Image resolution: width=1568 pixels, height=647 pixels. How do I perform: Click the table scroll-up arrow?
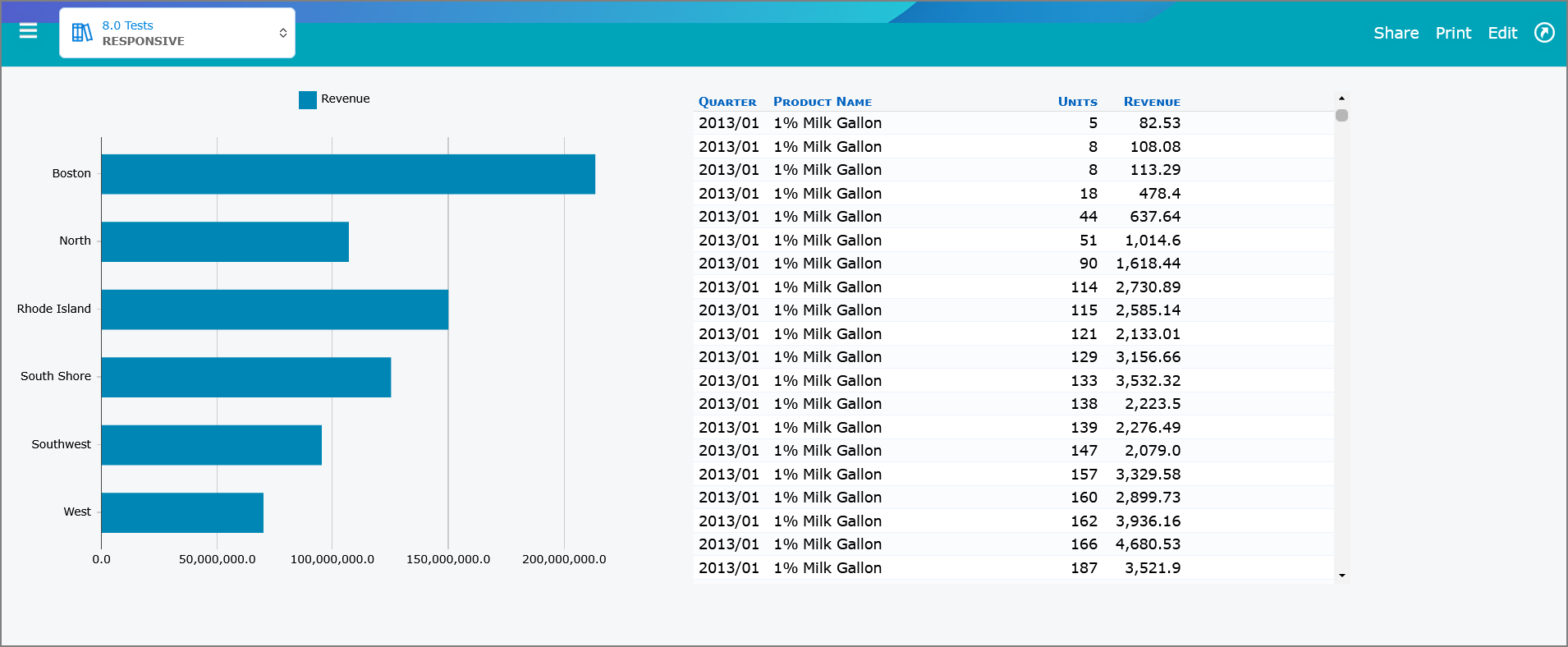coord(1341,99)
